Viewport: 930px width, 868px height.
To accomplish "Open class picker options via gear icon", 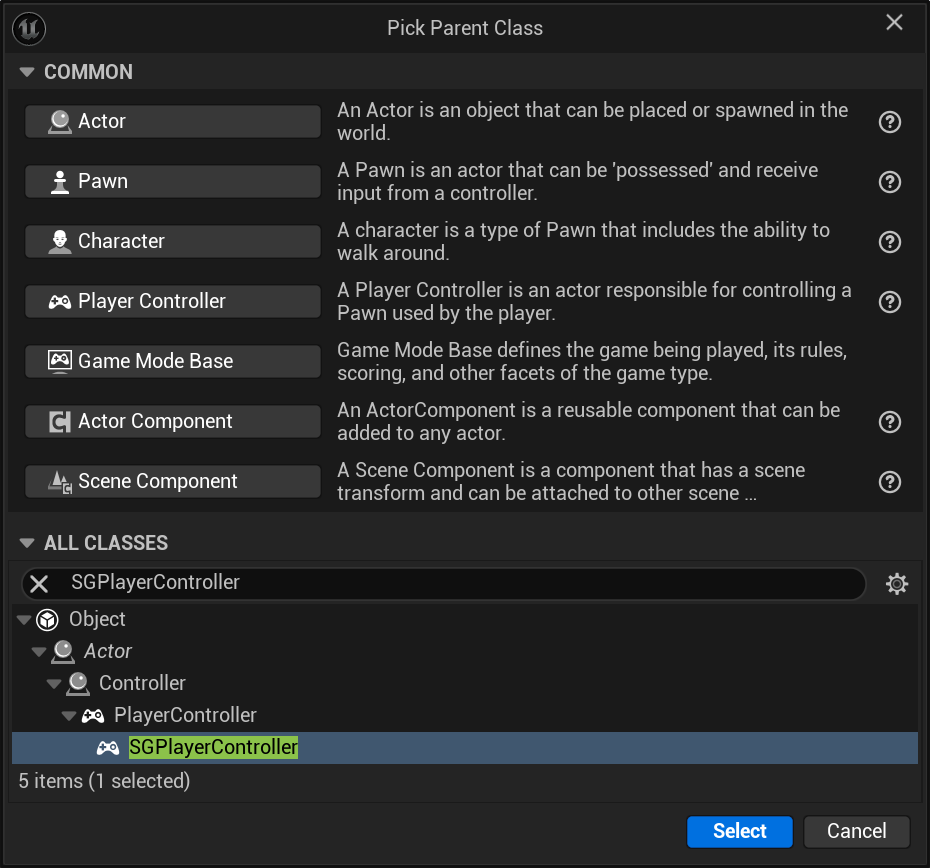I will pos(897,583).
